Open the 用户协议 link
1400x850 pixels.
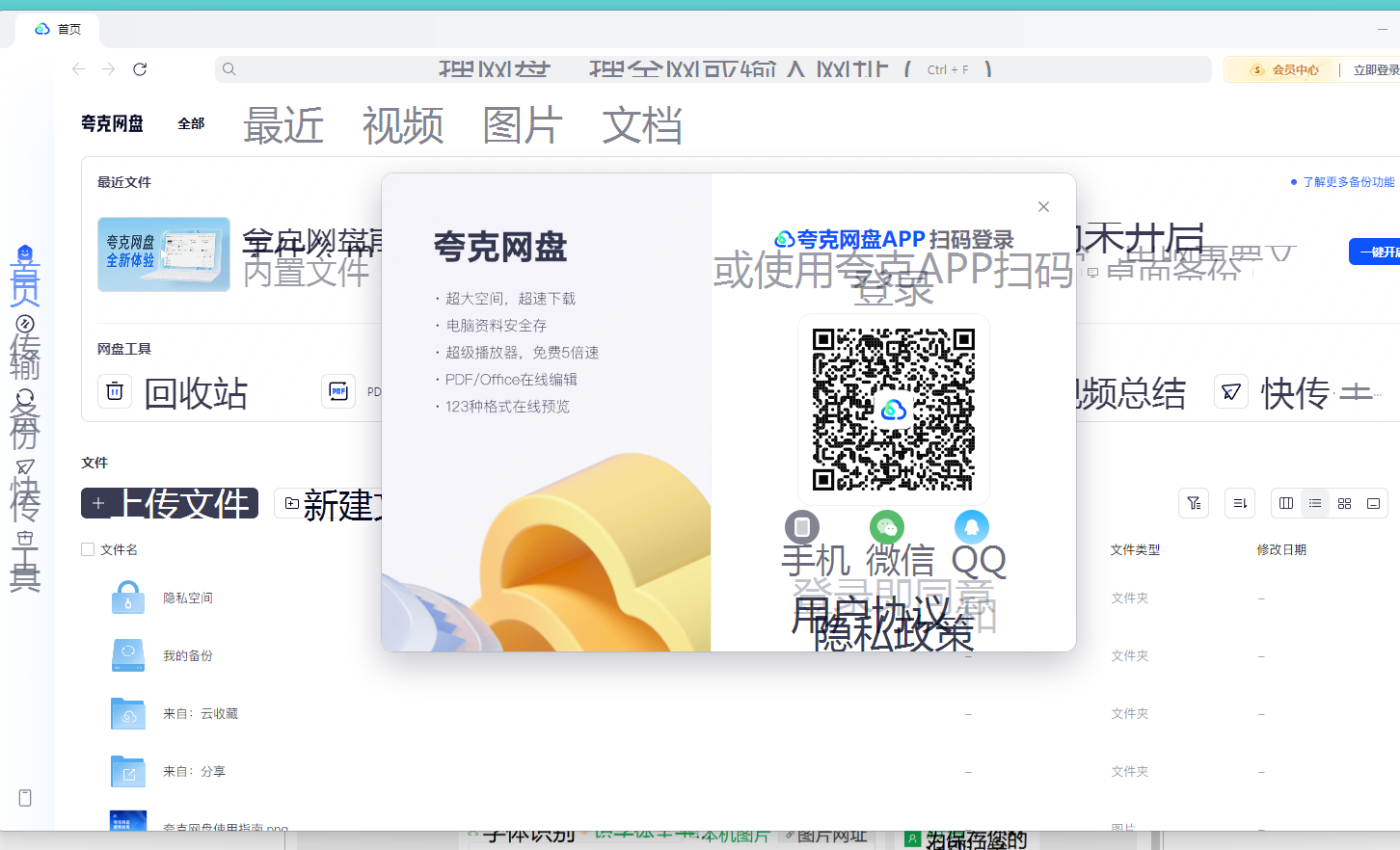(872, 615)
